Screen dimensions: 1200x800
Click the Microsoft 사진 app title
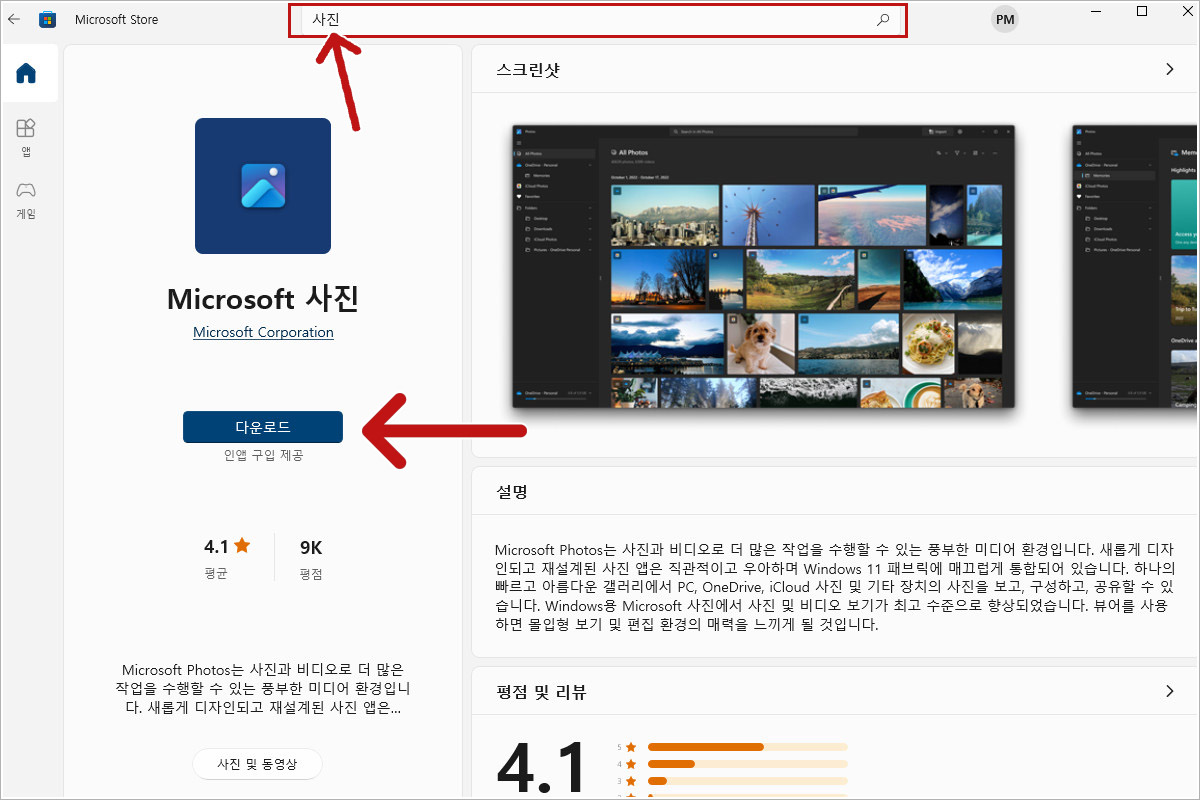(263, 298)
